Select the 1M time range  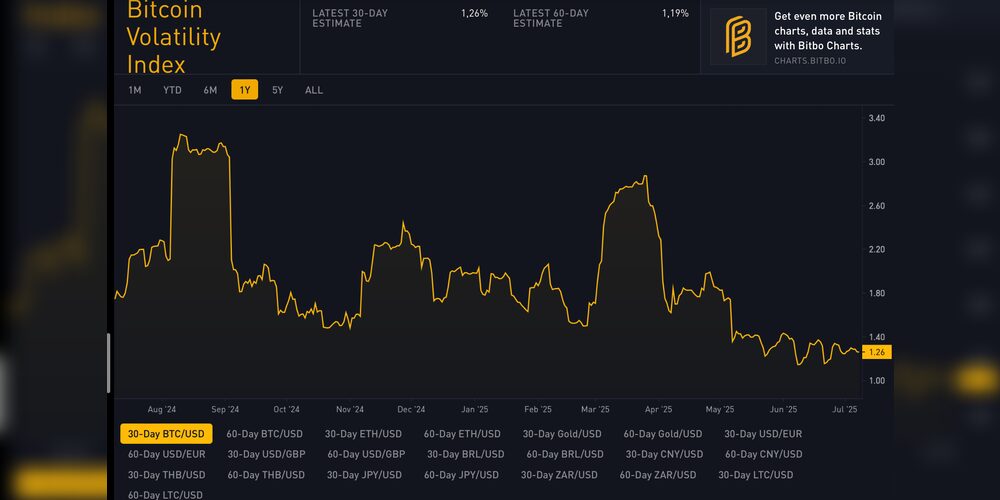tap(135, 90)
